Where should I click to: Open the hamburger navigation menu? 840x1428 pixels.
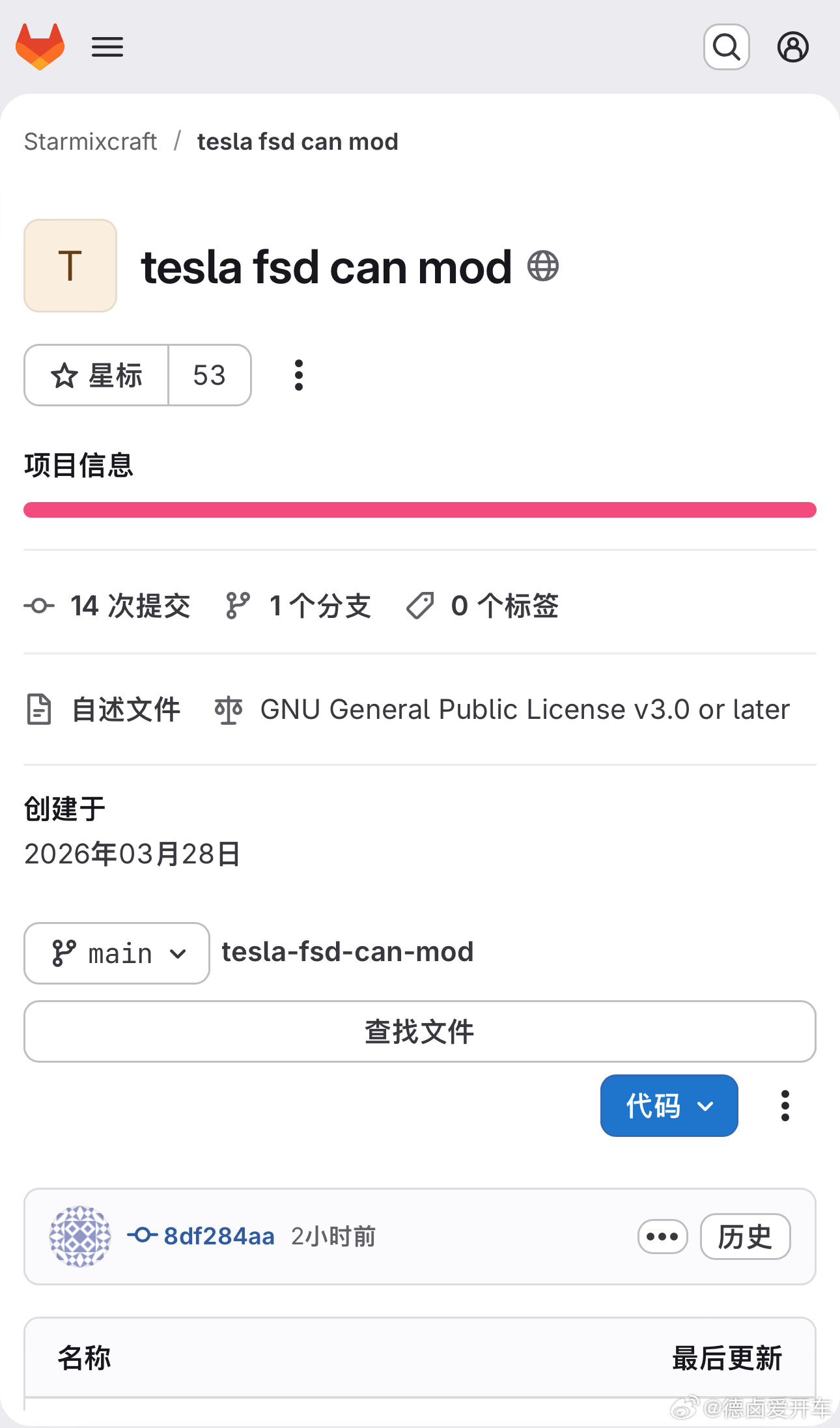click(x=107, y=47)
